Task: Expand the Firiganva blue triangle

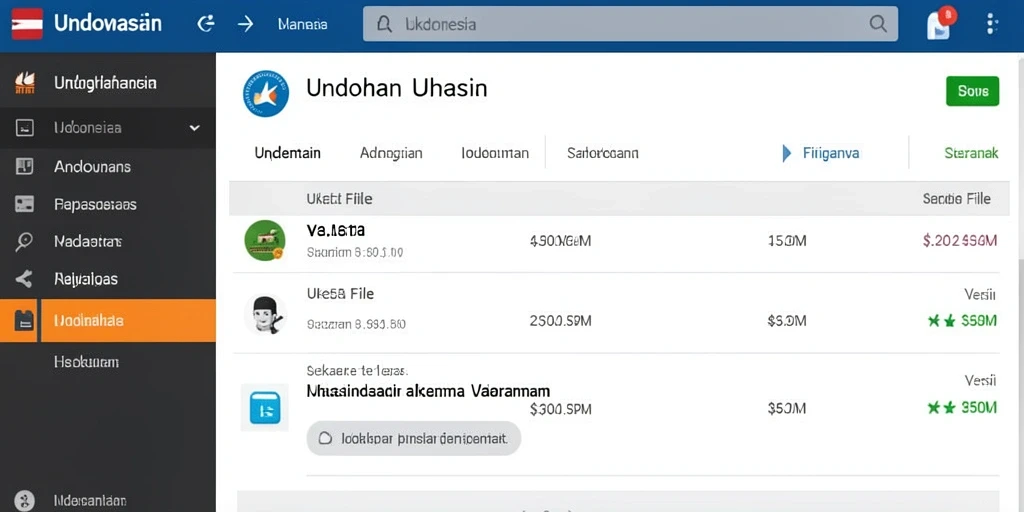Action: [786, 153]
